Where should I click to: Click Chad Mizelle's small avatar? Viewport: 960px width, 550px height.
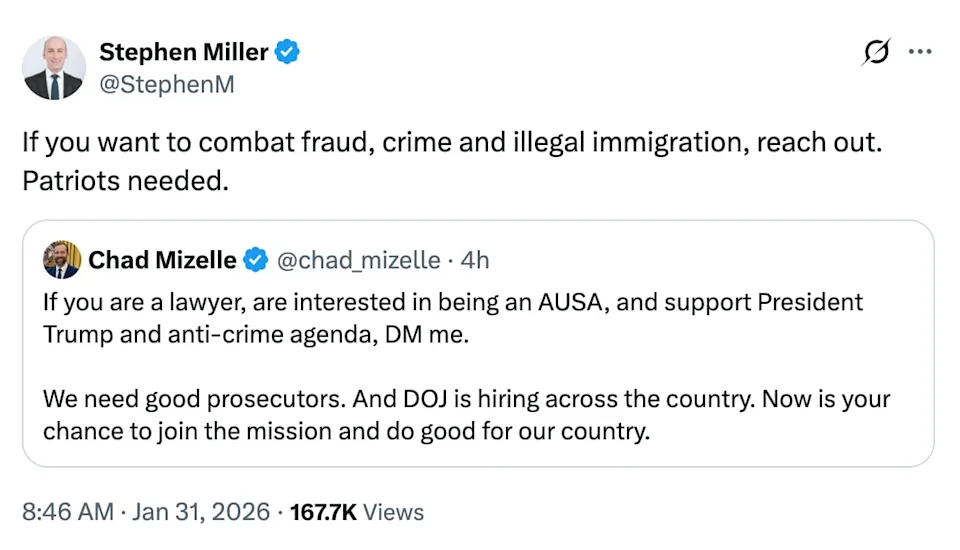tap(62, 260)
